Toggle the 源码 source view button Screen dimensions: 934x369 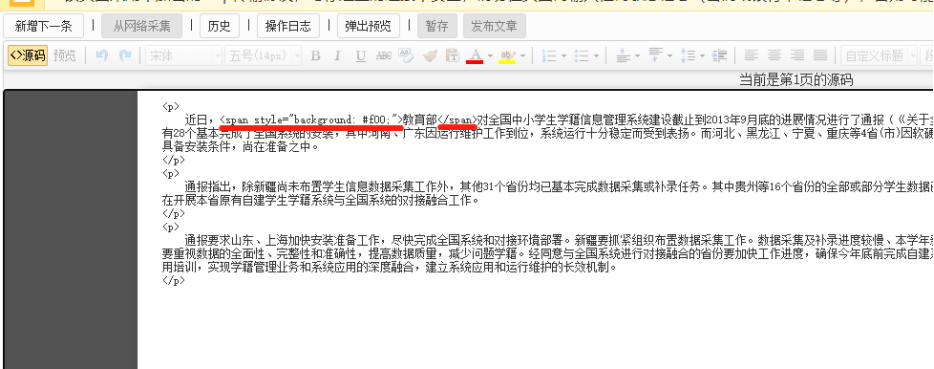tap(28, 56)
